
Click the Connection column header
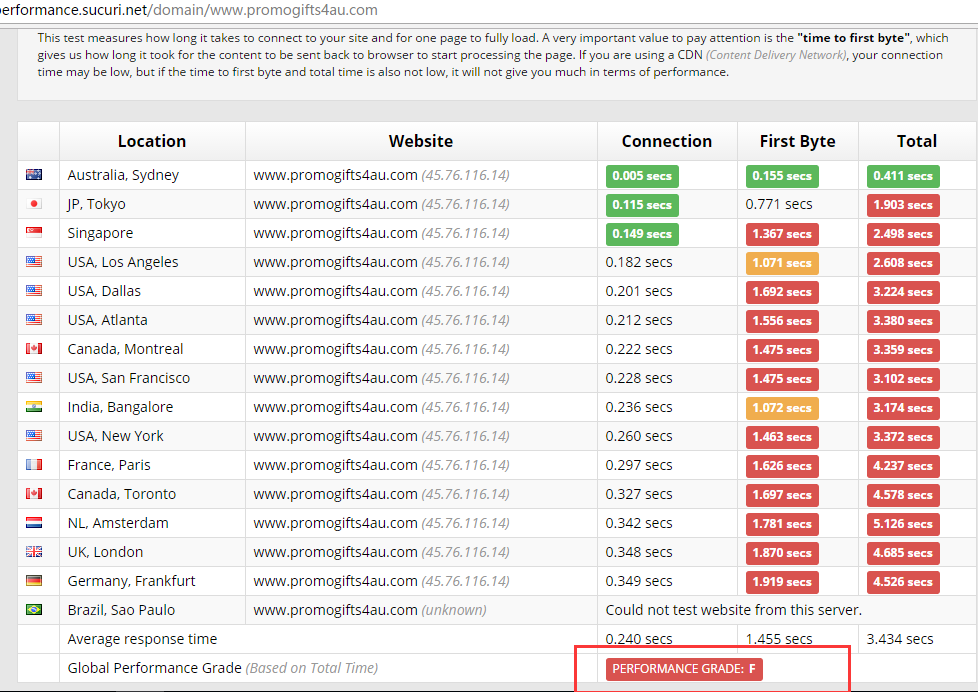667,141
